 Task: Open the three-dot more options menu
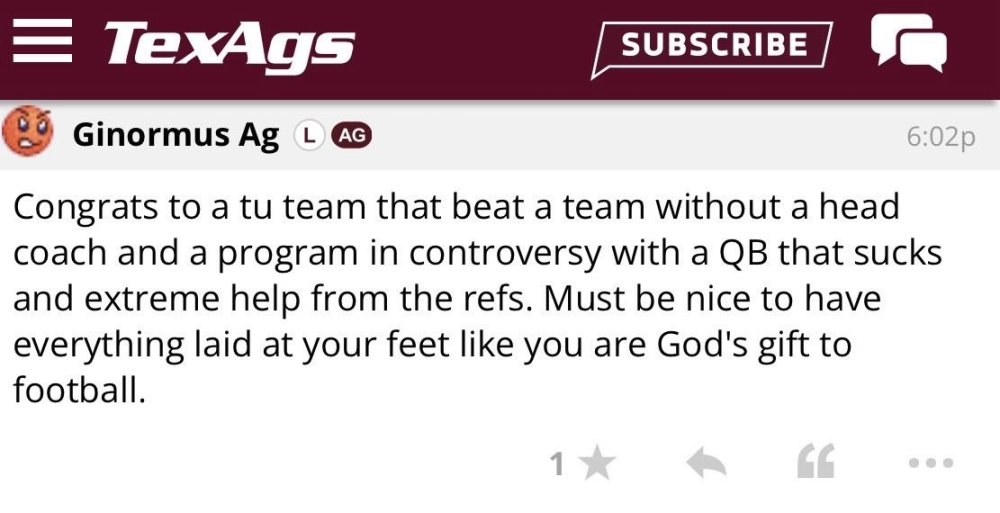click(x=931, y=463)
